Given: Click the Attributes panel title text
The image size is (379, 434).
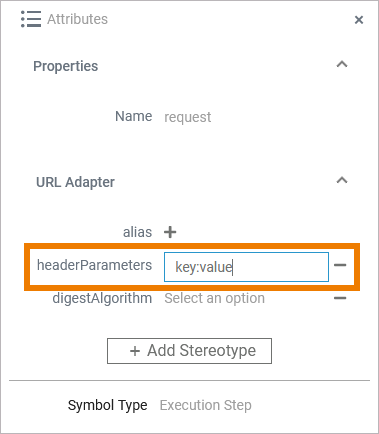Looking at the screenshot, I should (77, 19).
